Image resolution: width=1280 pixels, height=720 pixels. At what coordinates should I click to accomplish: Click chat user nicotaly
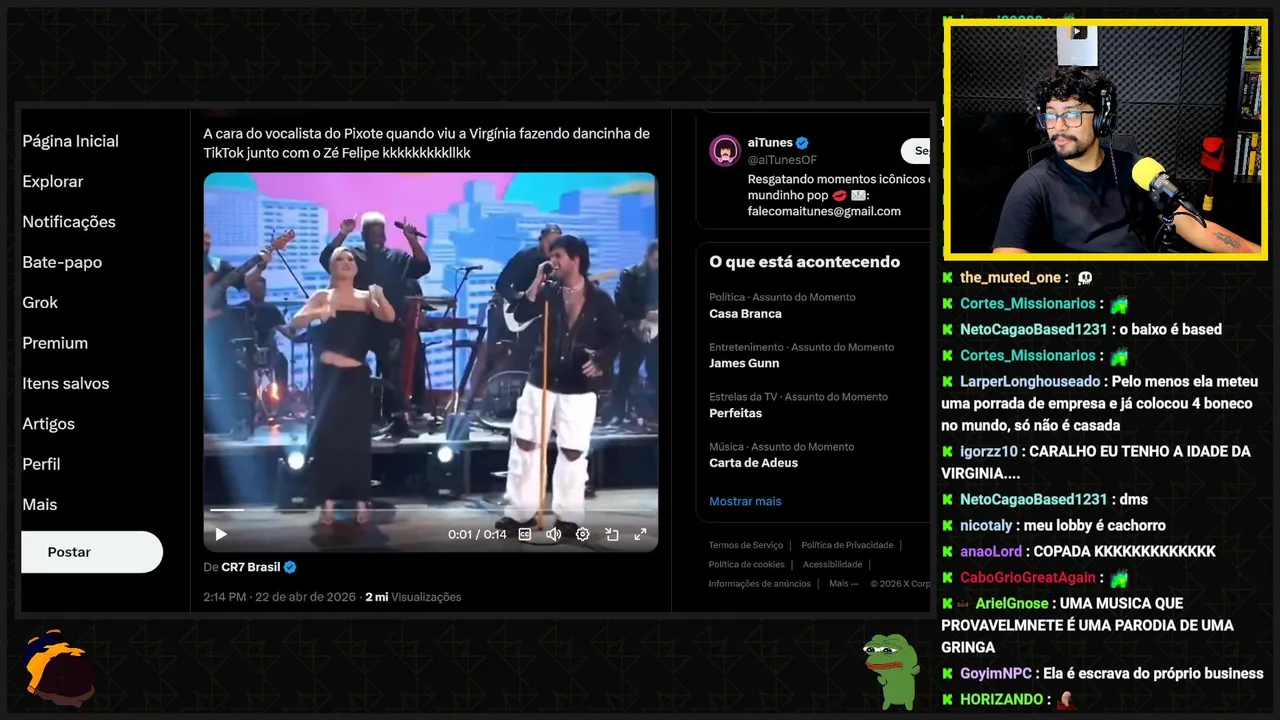(x=986, y=526)
